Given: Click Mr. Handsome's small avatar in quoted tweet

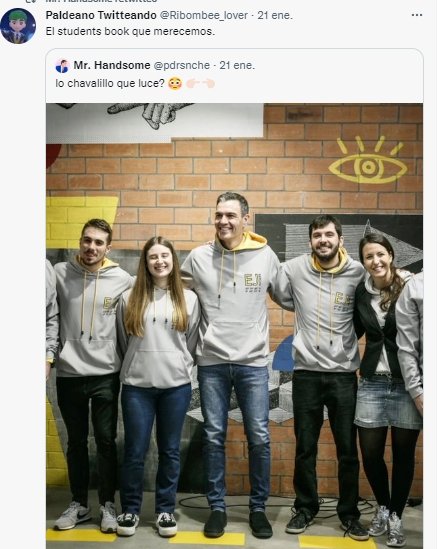Looking at the screenshot, I should (x=62, y=65).
